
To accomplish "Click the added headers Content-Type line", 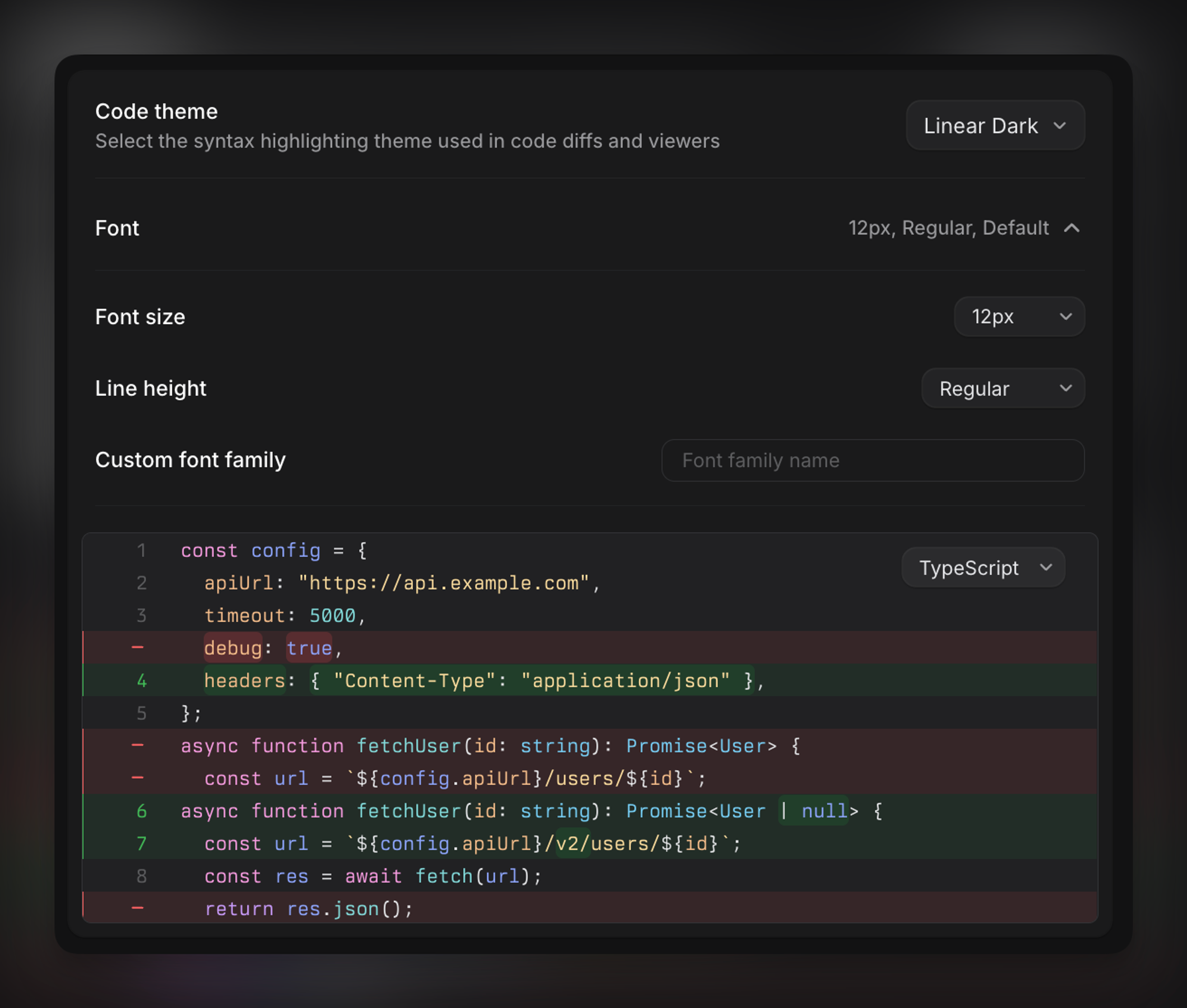I will point(589,681).
